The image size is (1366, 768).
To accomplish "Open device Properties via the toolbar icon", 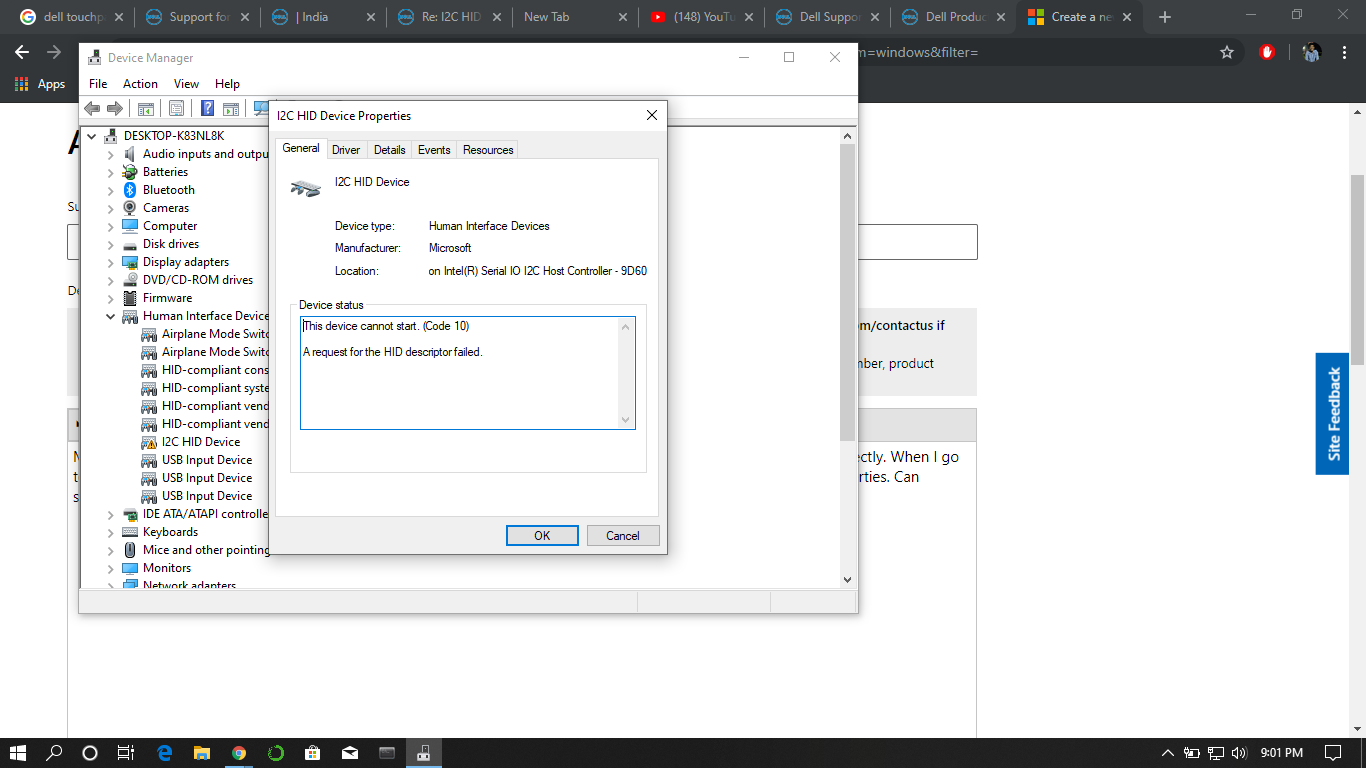I will tap(177, 108).
